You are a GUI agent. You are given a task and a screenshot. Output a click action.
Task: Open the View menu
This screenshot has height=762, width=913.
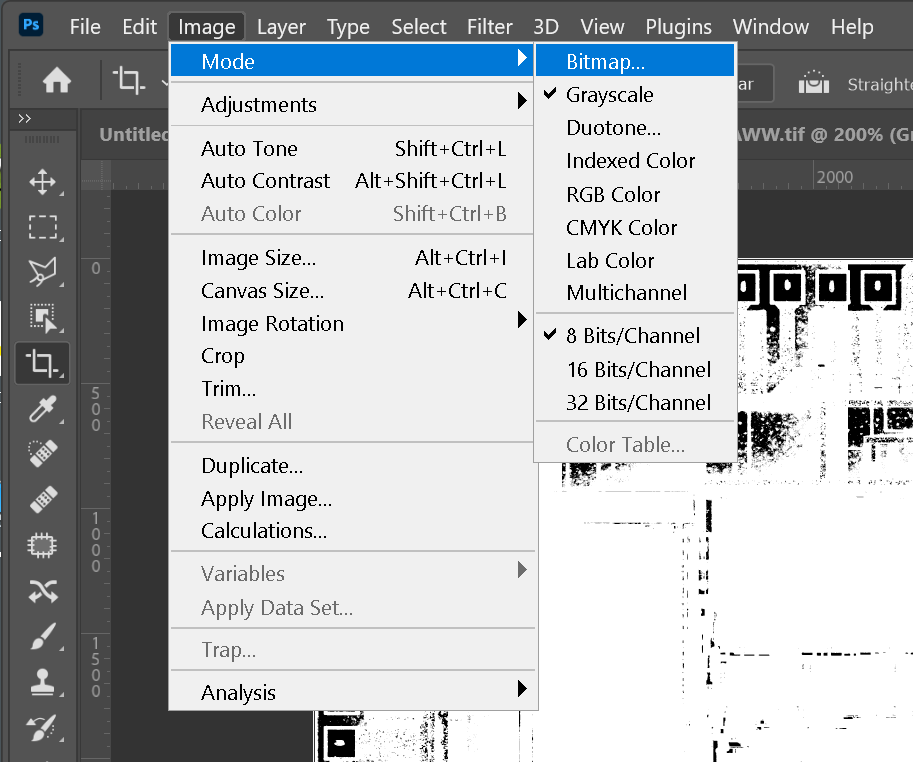pos(602,27)
